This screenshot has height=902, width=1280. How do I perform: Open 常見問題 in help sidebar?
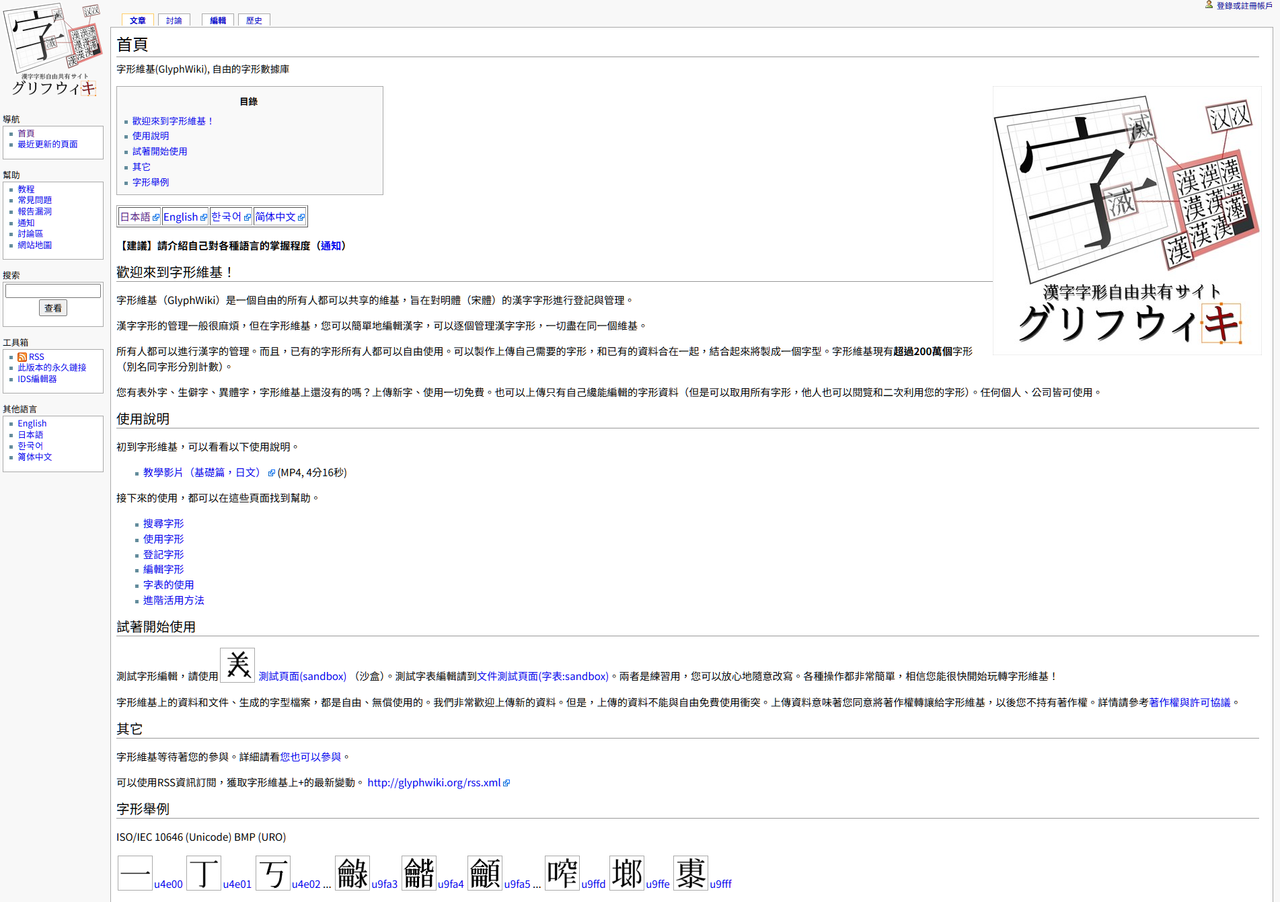[35, 200]
